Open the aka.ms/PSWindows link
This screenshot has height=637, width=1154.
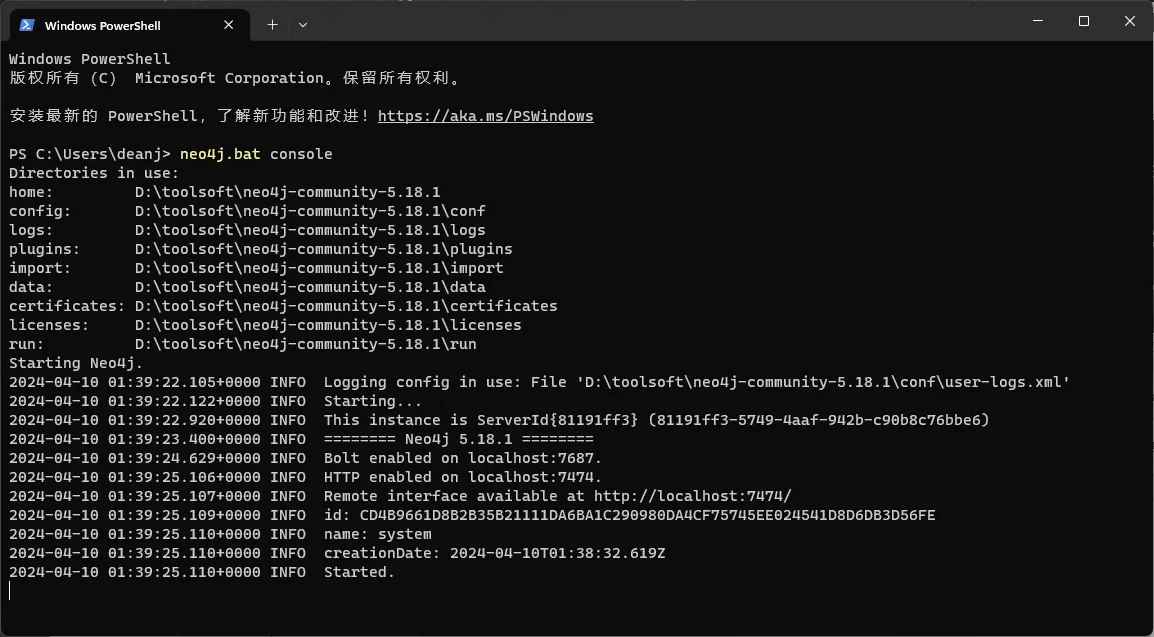coord(485,116)
